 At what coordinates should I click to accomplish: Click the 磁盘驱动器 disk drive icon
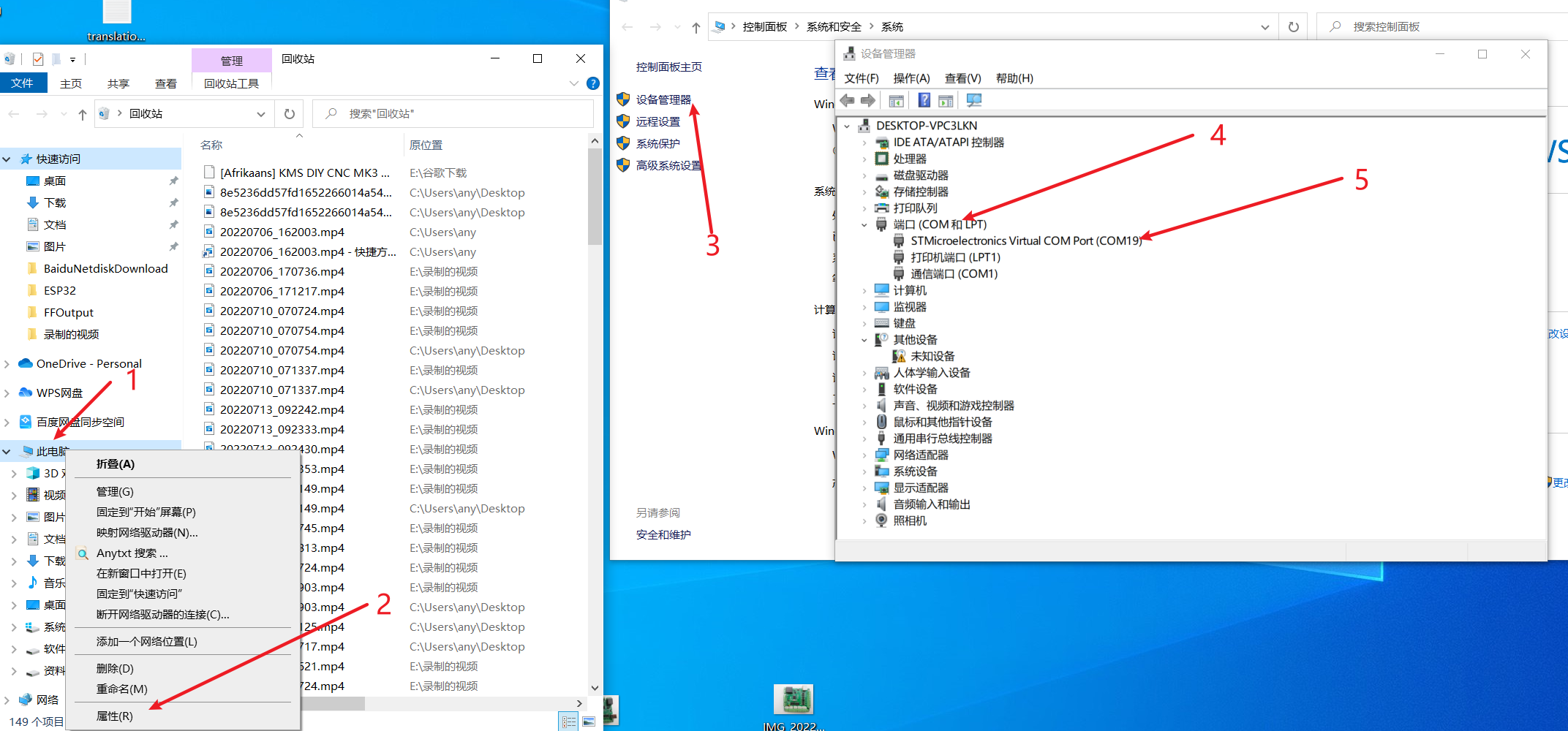pos(882,175)
